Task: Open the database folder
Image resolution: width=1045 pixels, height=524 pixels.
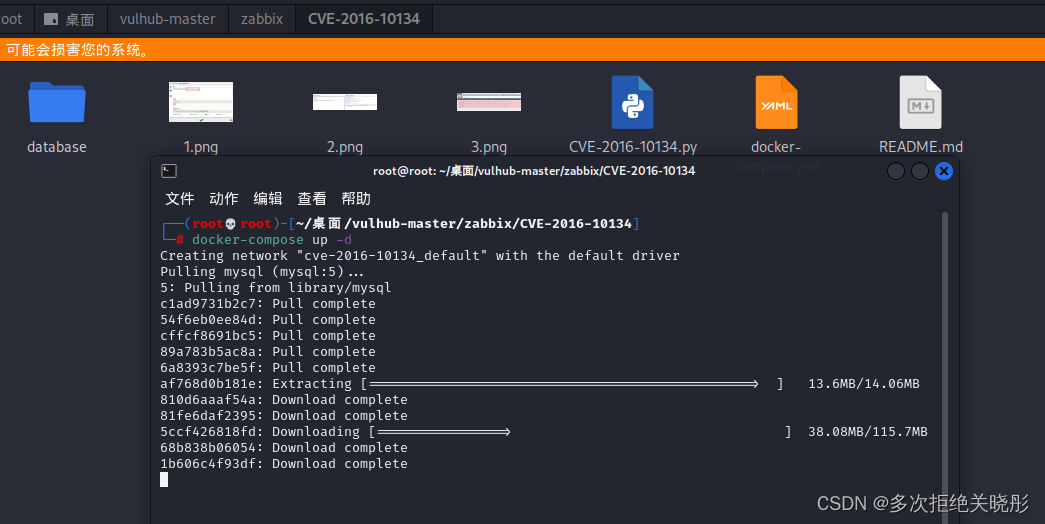Action: point(56,102)
